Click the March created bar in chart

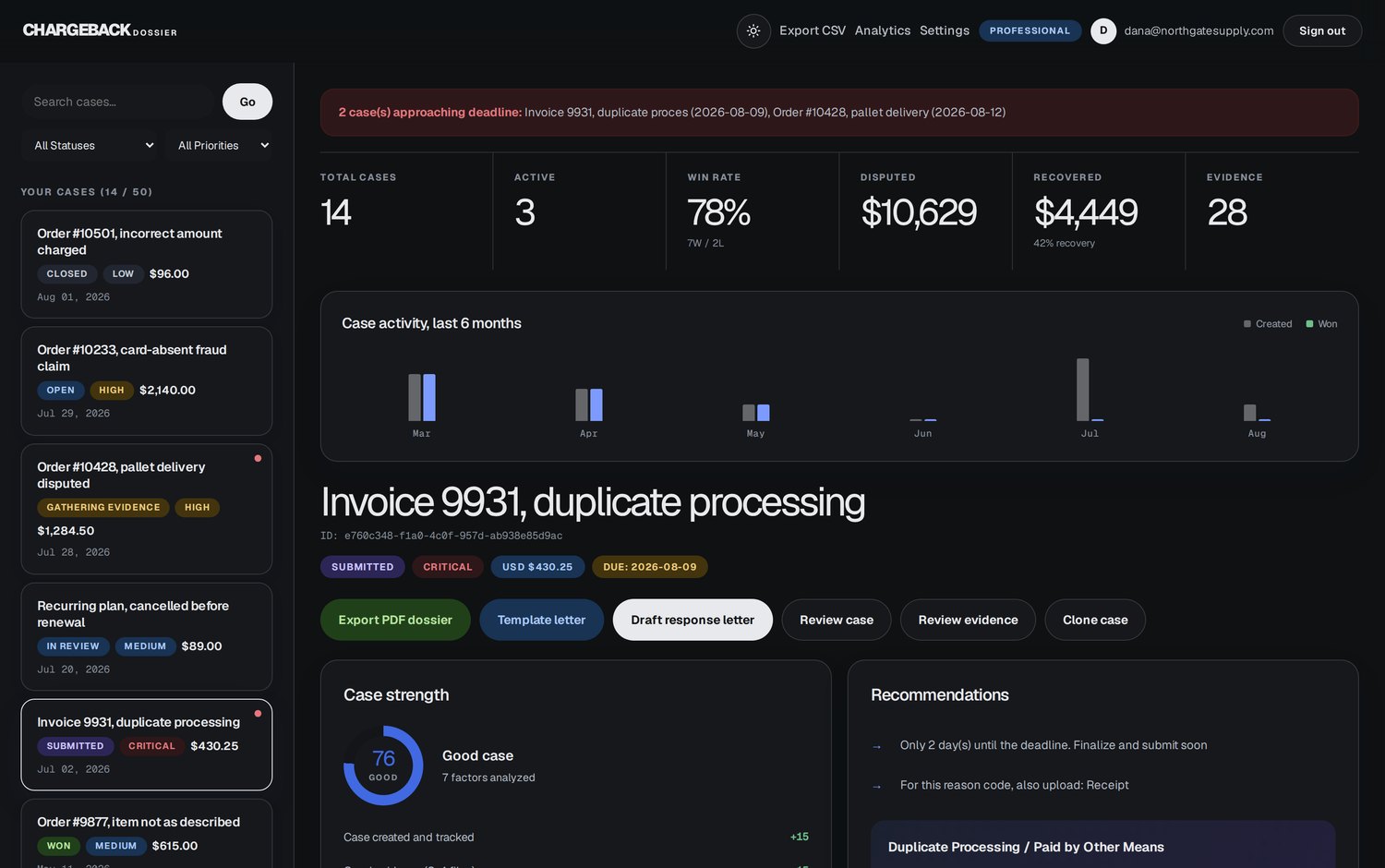[x=415, y=397]
